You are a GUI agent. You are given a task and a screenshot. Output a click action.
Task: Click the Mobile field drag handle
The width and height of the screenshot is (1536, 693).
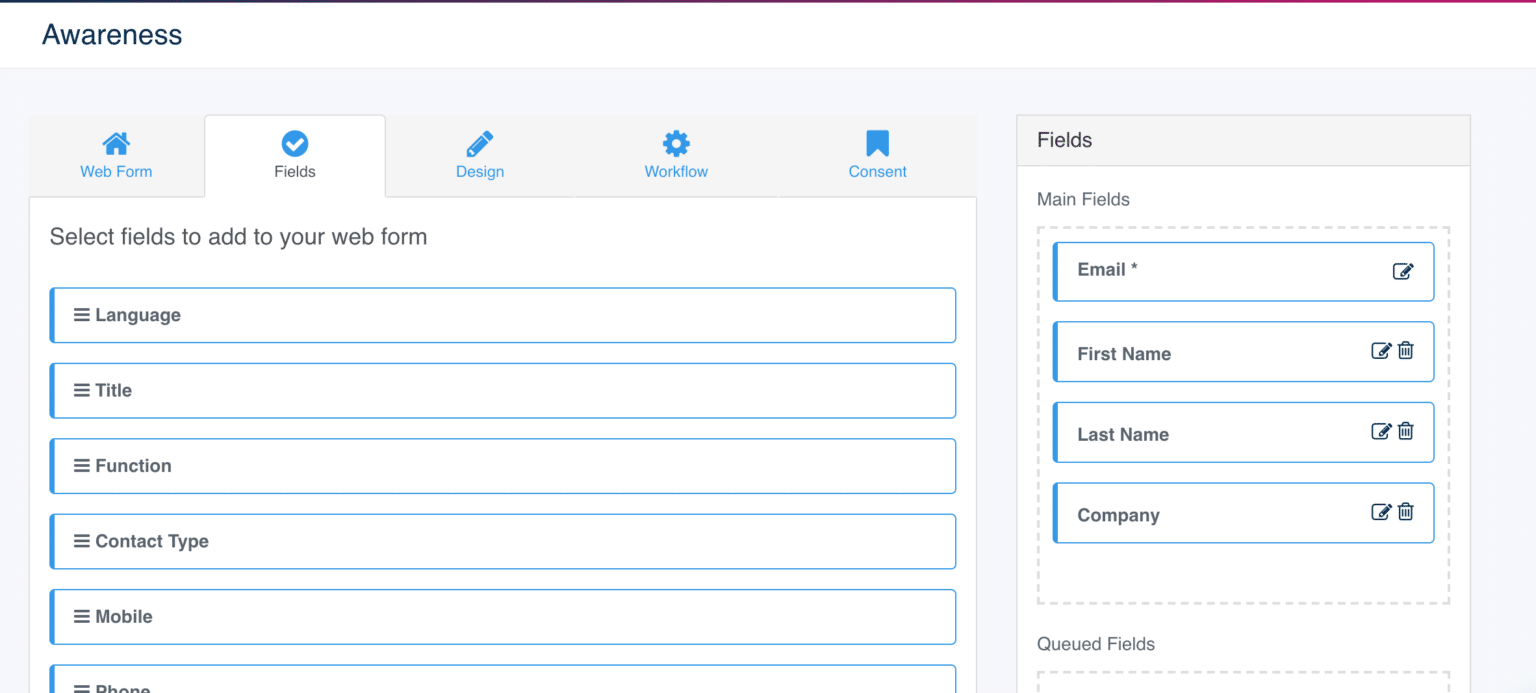click(x=81, y=617)
